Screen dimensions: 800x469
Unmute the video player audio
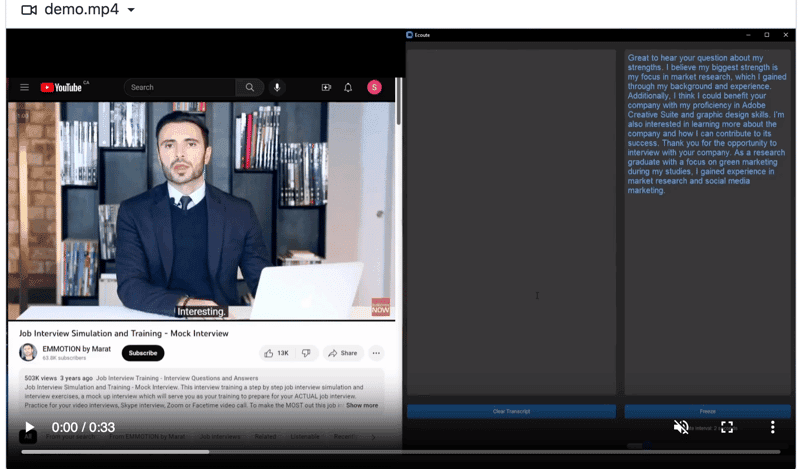[x=681, y=427]
